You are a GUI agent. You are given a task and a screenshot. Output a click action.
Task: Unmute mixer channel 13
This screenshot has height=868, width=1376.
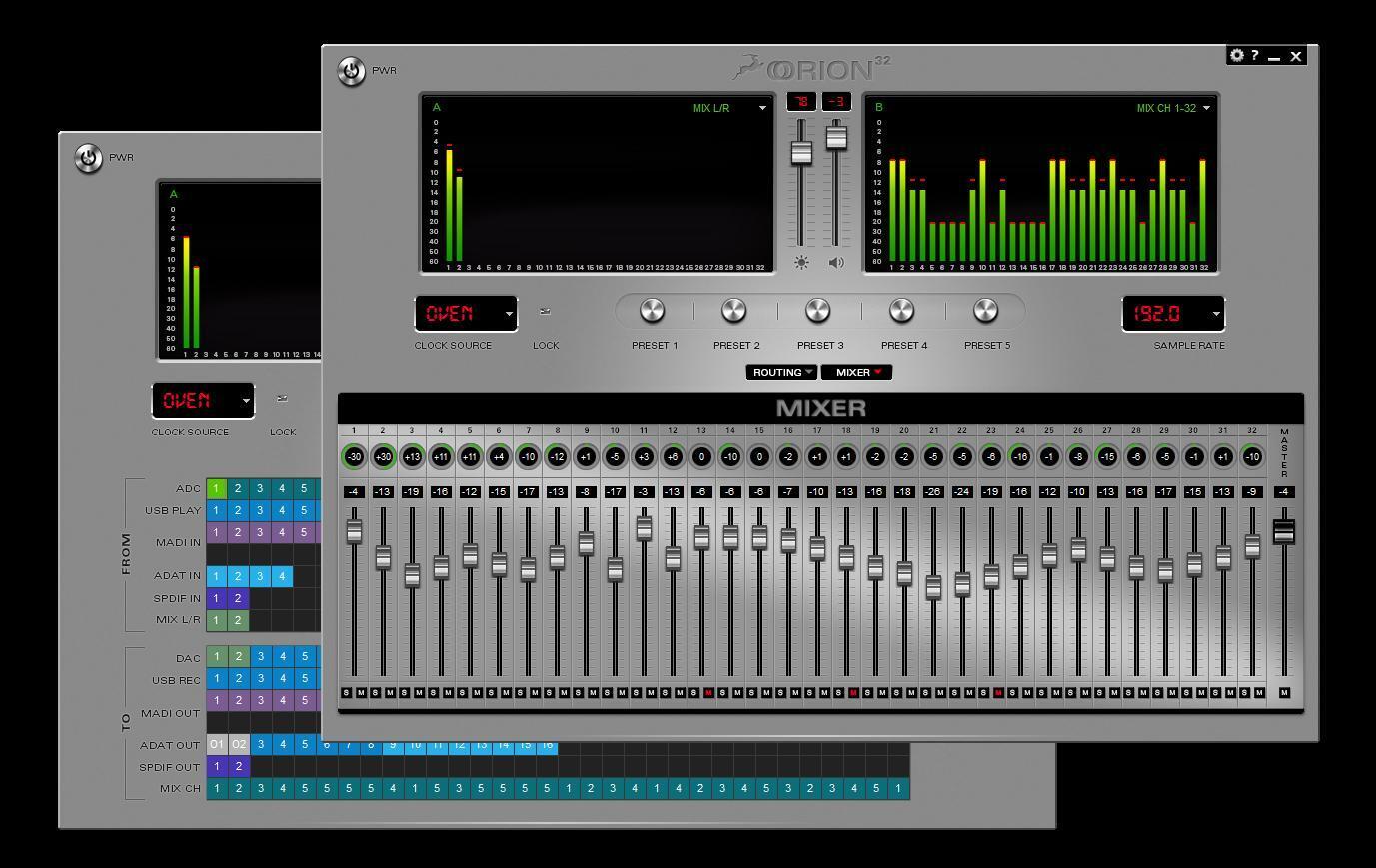(x=708, y=693)
